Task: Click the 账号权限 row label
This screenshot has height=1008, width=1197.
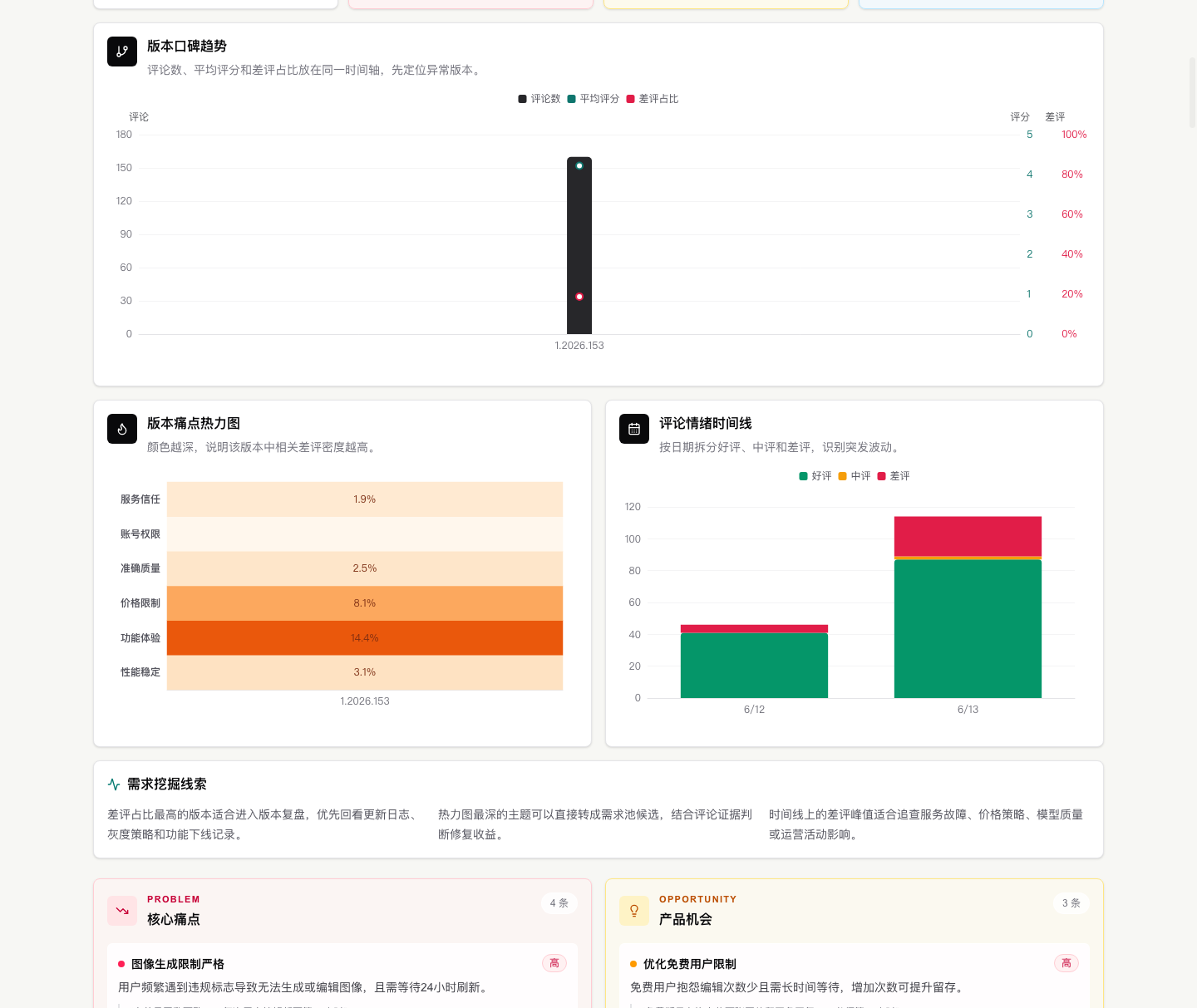Action: tap(140, 534)
